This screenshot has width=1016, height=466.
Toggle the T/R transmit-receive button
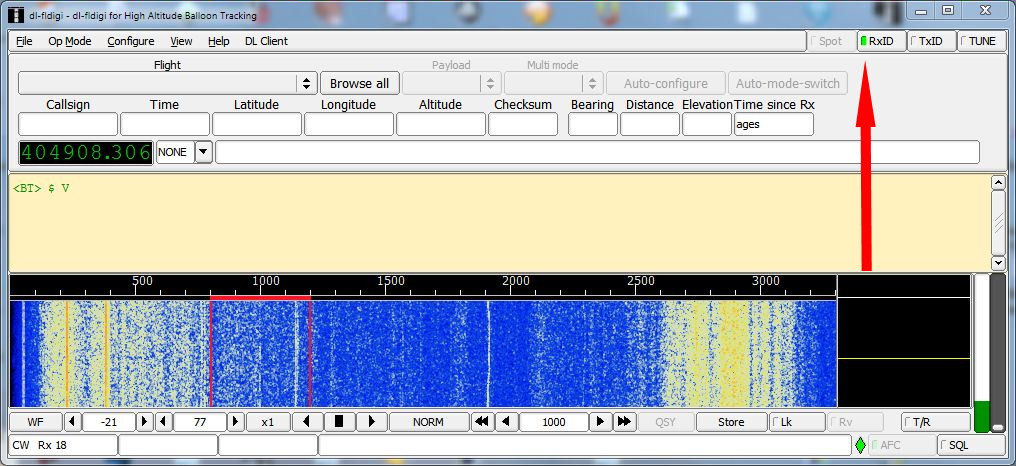(934, 422)
